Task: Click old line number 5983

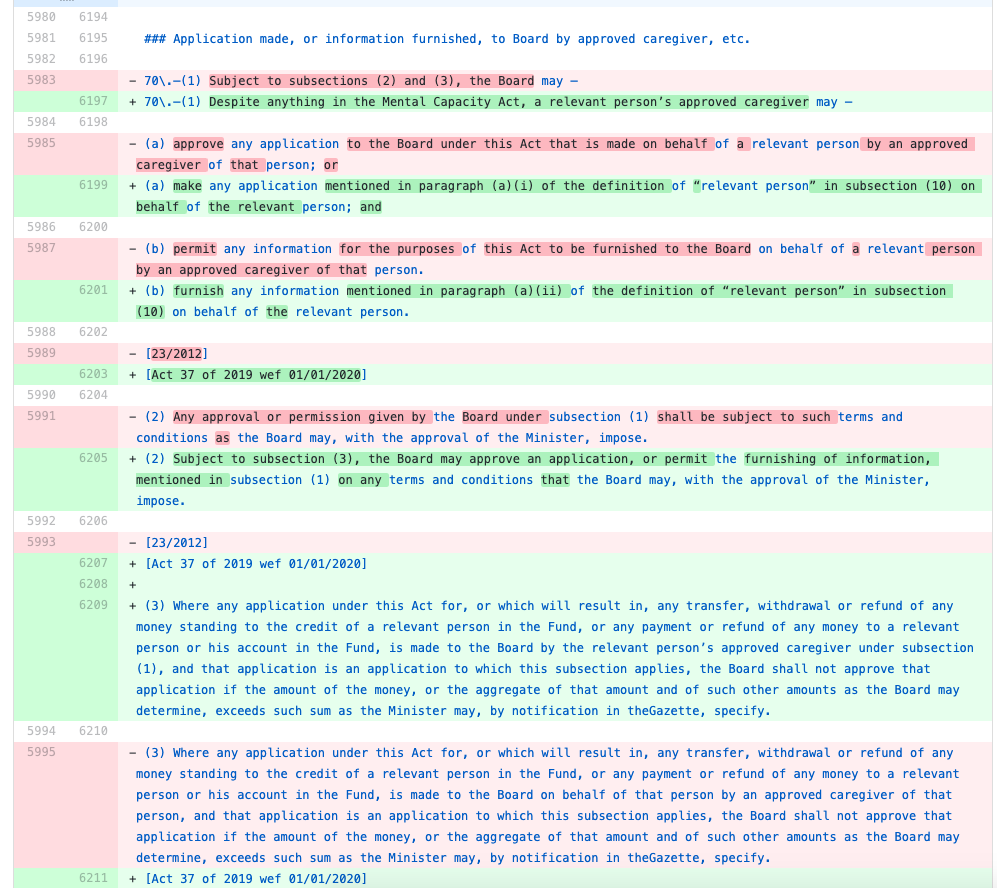Action: pos(42,80)
